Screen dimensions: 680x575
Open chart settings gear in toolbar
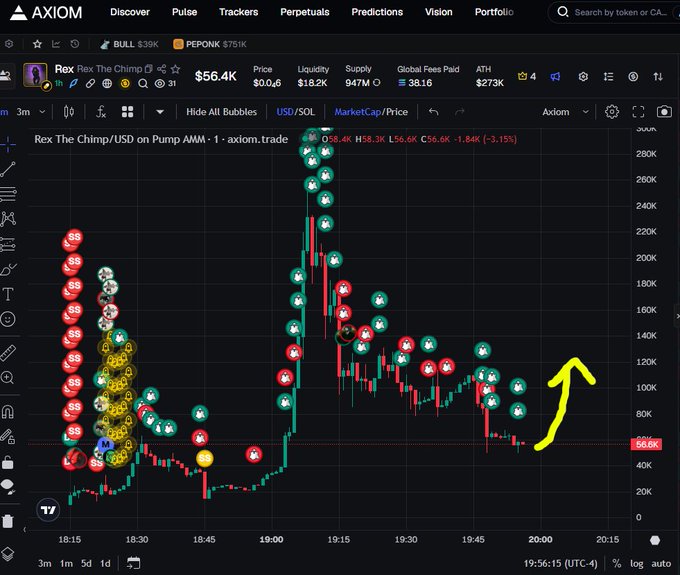(611, 112)
